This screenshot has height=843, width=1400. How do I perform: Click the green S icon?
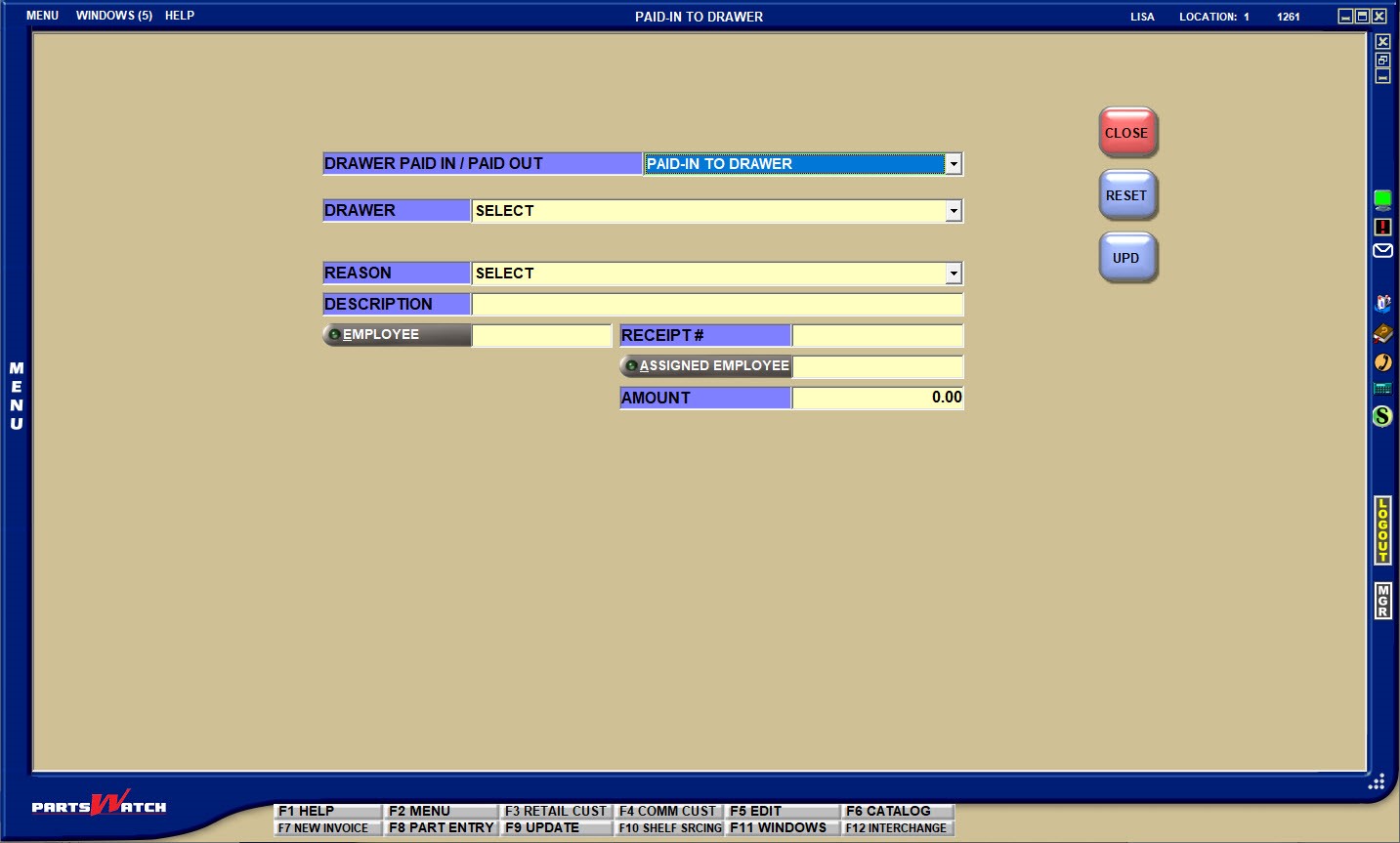click(x=1382, y=416)
